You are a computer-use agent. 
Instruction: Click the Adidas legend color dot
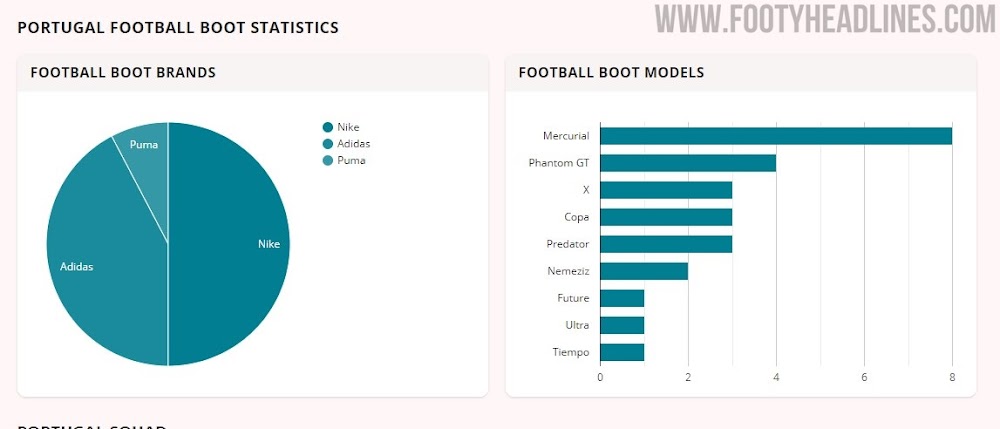pos(327,144)
